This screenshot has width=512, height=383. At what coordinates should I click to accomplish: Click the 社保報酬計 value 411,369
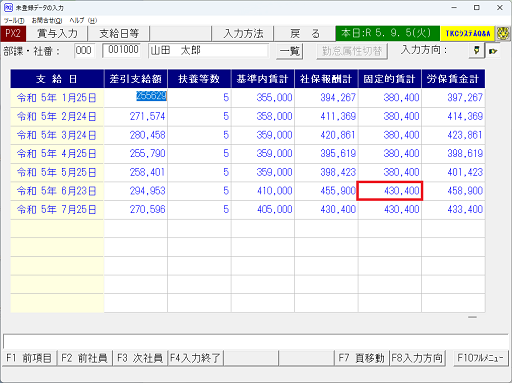pyautogui.click(x=338, y=116)
